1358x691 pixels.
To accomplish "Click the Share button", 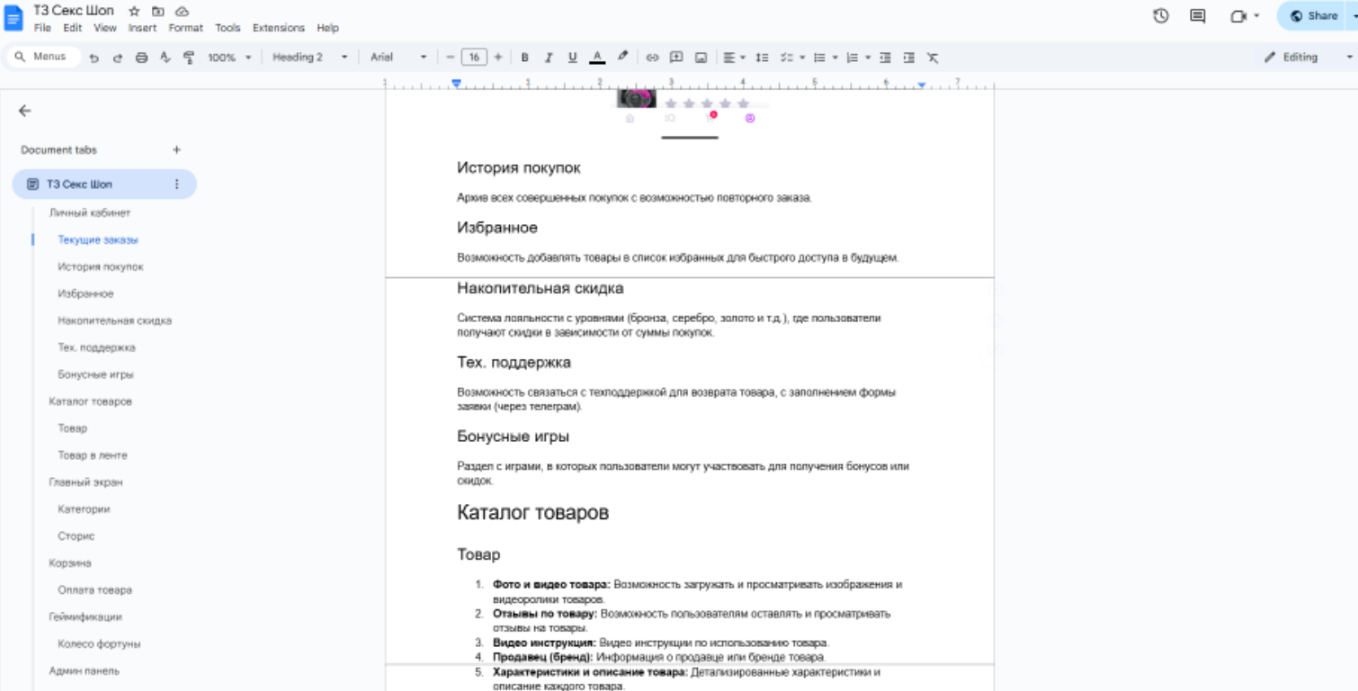I will click(x=1314, y=15).
